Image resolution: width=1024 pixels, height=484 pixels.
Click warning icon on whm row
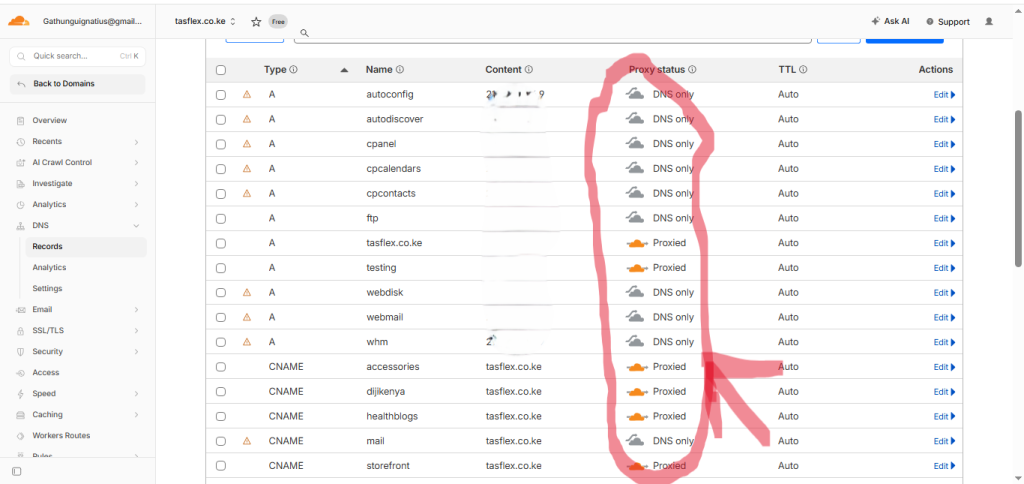pos(247,342)
